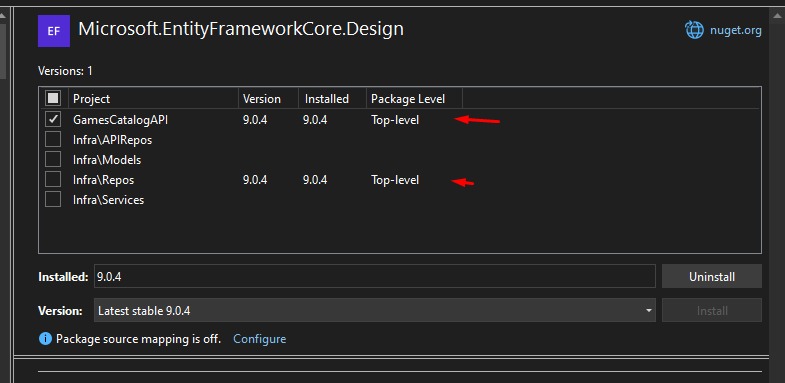Viewport: 785px width, 383px height.
Task: Click the Uninstall button
Action: point(712,276)
